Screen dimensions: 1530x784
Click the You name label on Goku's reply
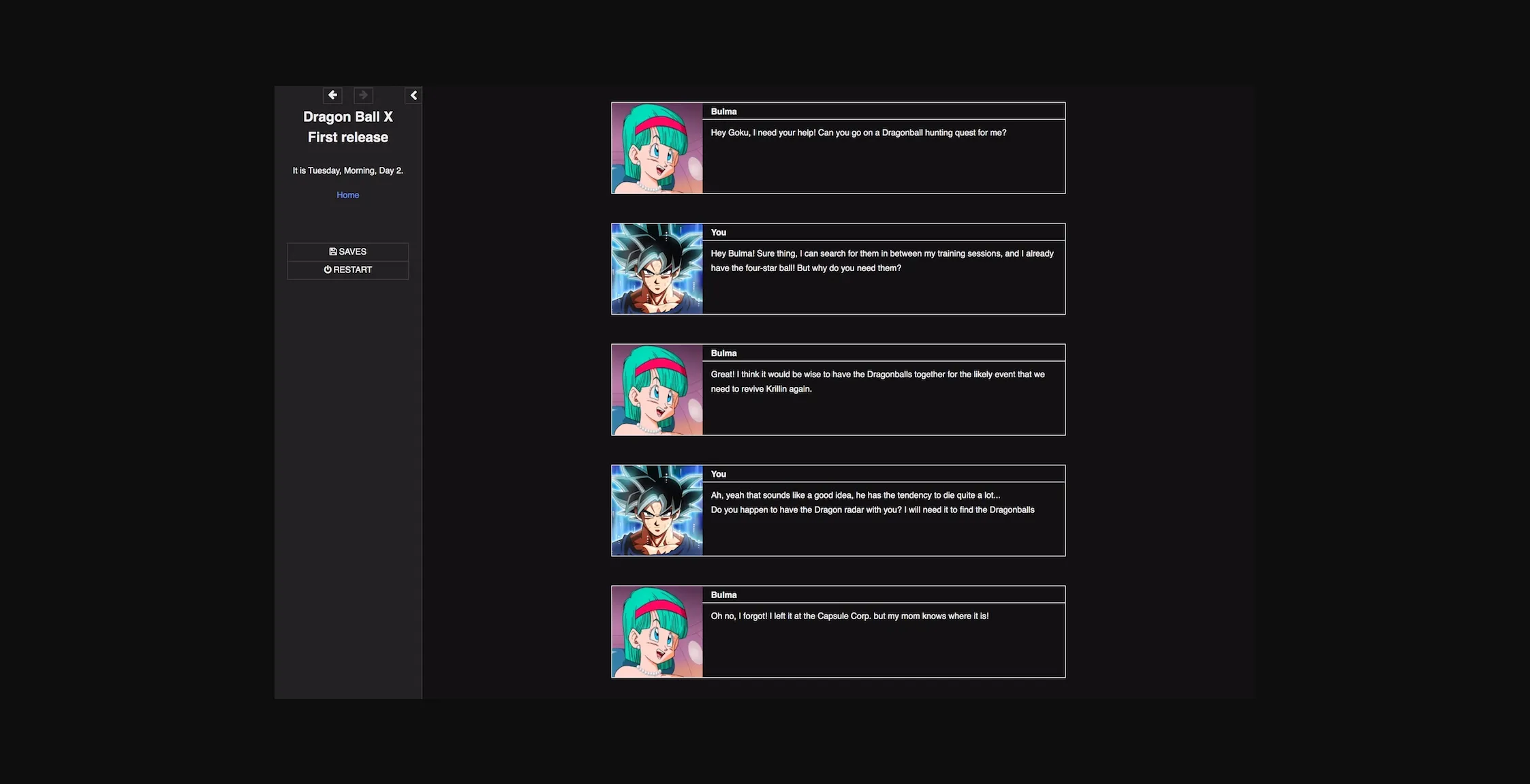point(718,232)
